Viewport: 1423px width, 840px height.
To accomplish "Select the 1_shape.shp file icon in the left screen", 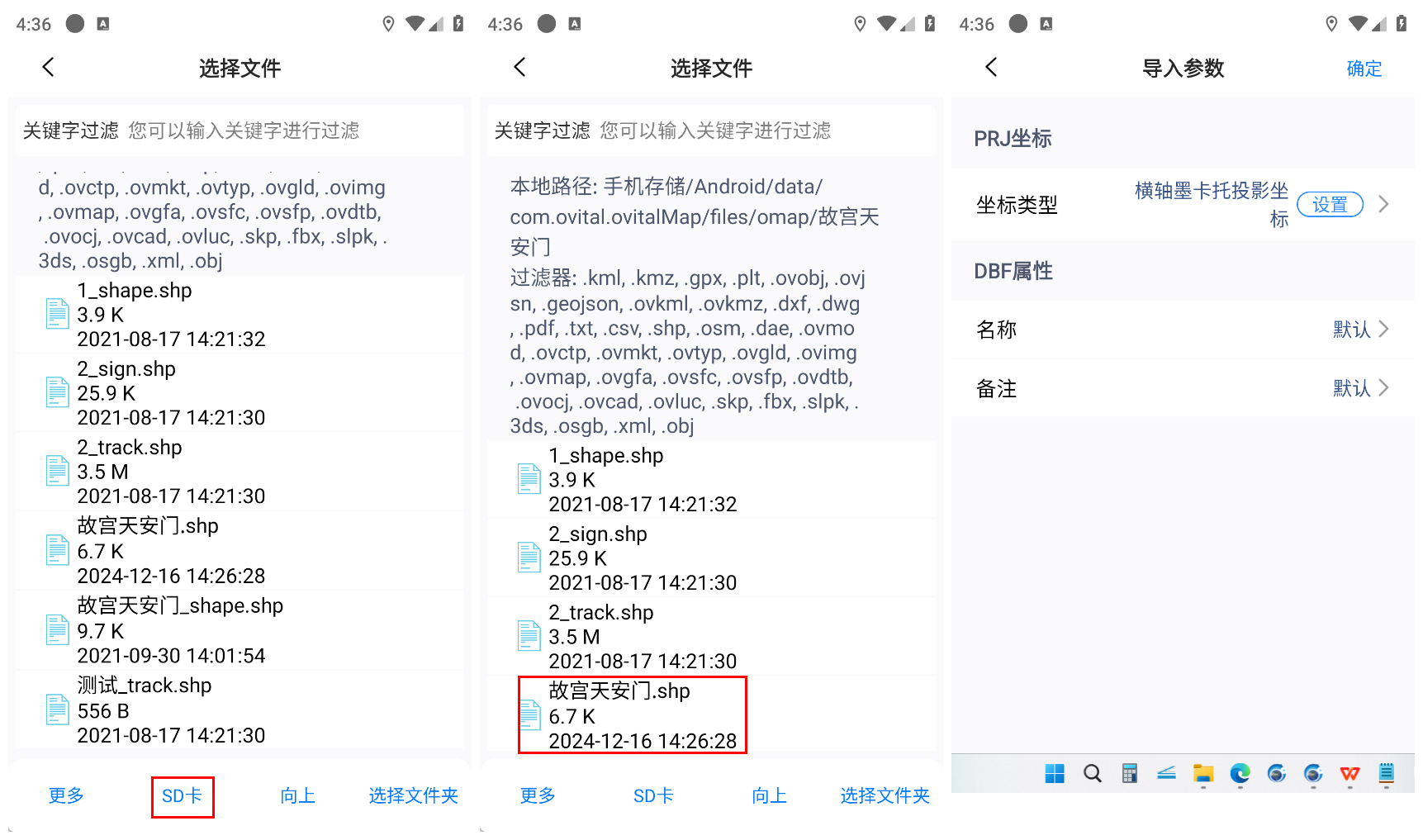I will point(57,314).
